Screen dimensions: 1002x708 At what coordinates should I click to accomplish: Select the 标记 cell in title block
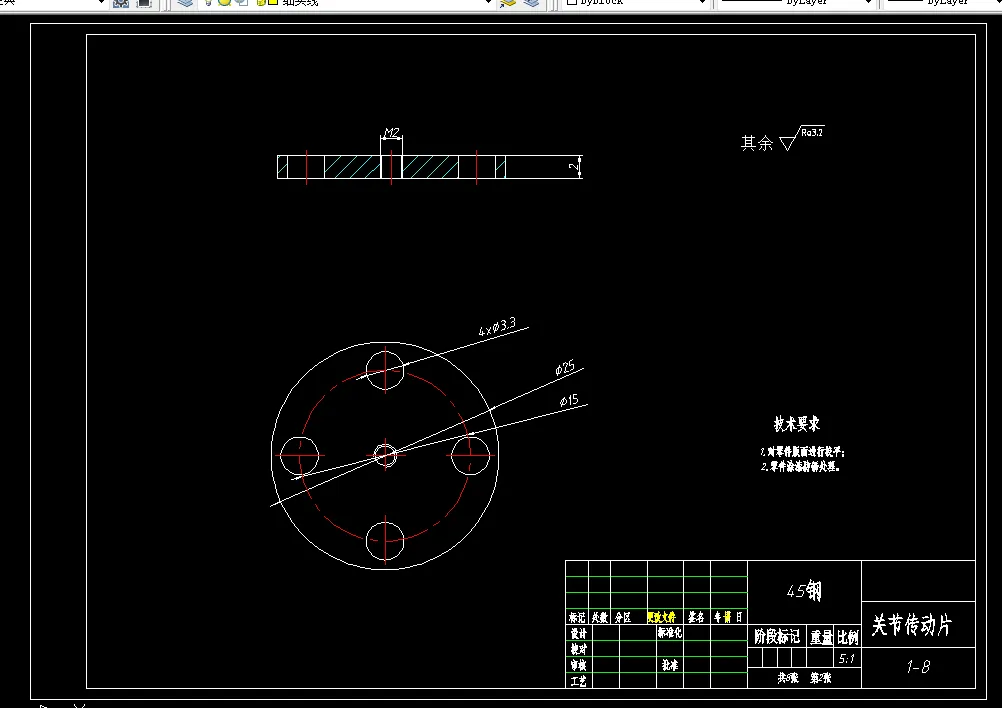point(577,617)
